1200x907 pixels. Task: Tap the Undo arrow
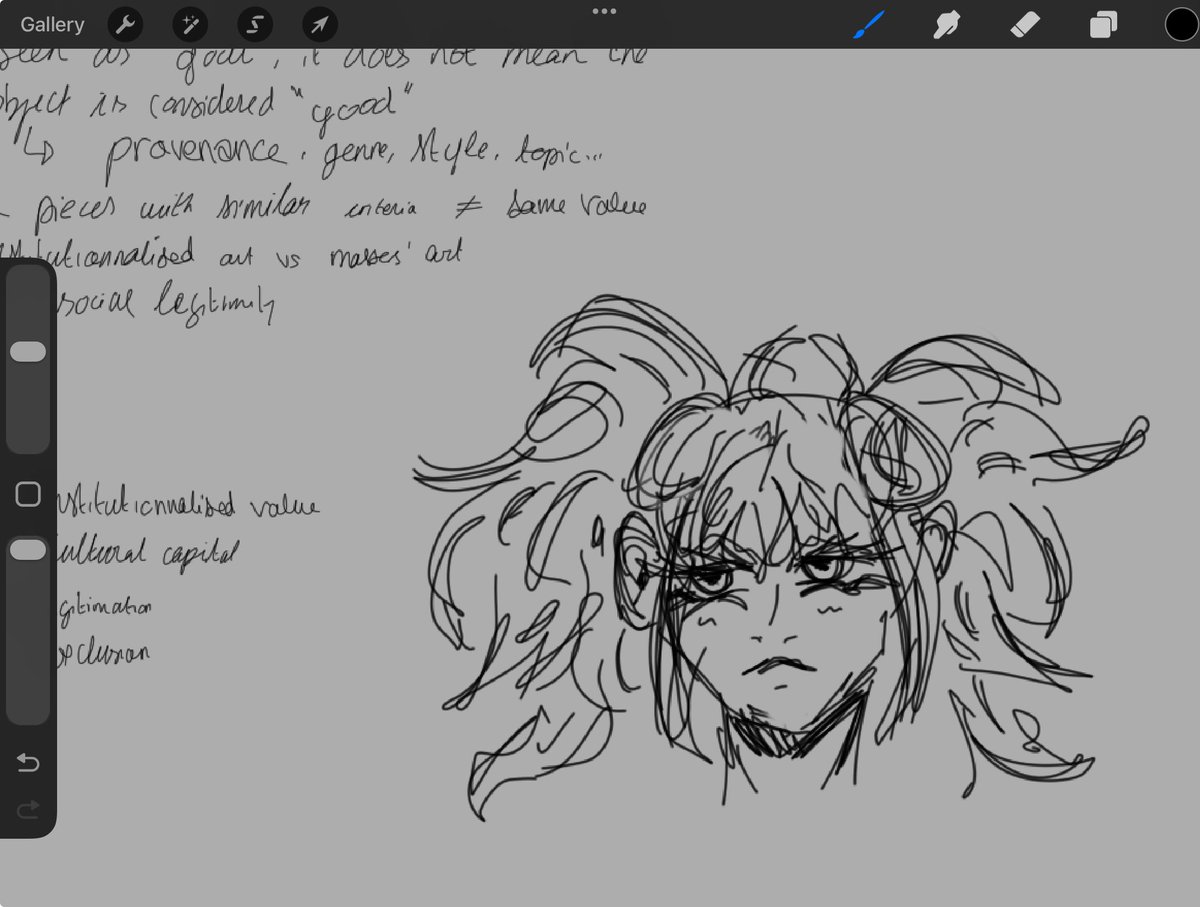click(x=28, y=762)
